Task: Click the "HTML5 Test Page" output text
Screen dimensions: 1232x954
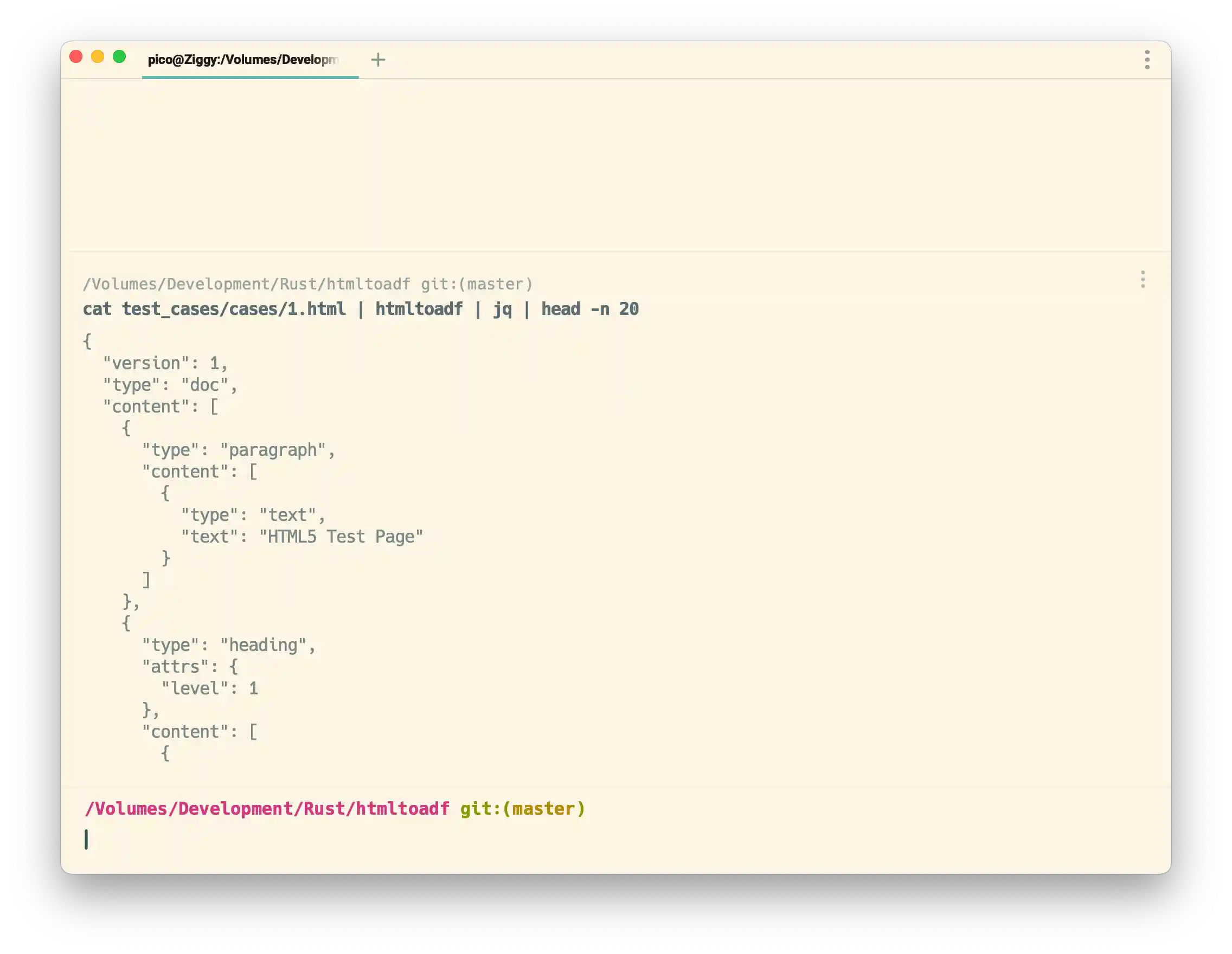Action: (x=341, y=536)
